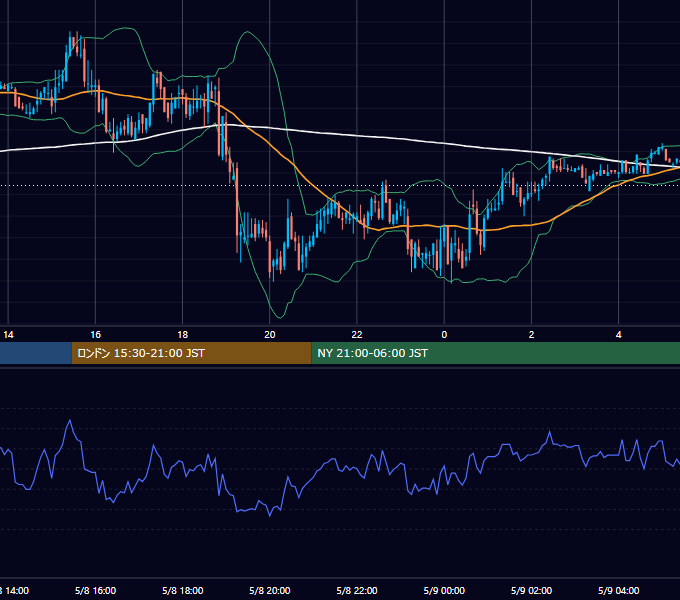
Task: Click the 0 hour axis label
Action: coord(444,335)
